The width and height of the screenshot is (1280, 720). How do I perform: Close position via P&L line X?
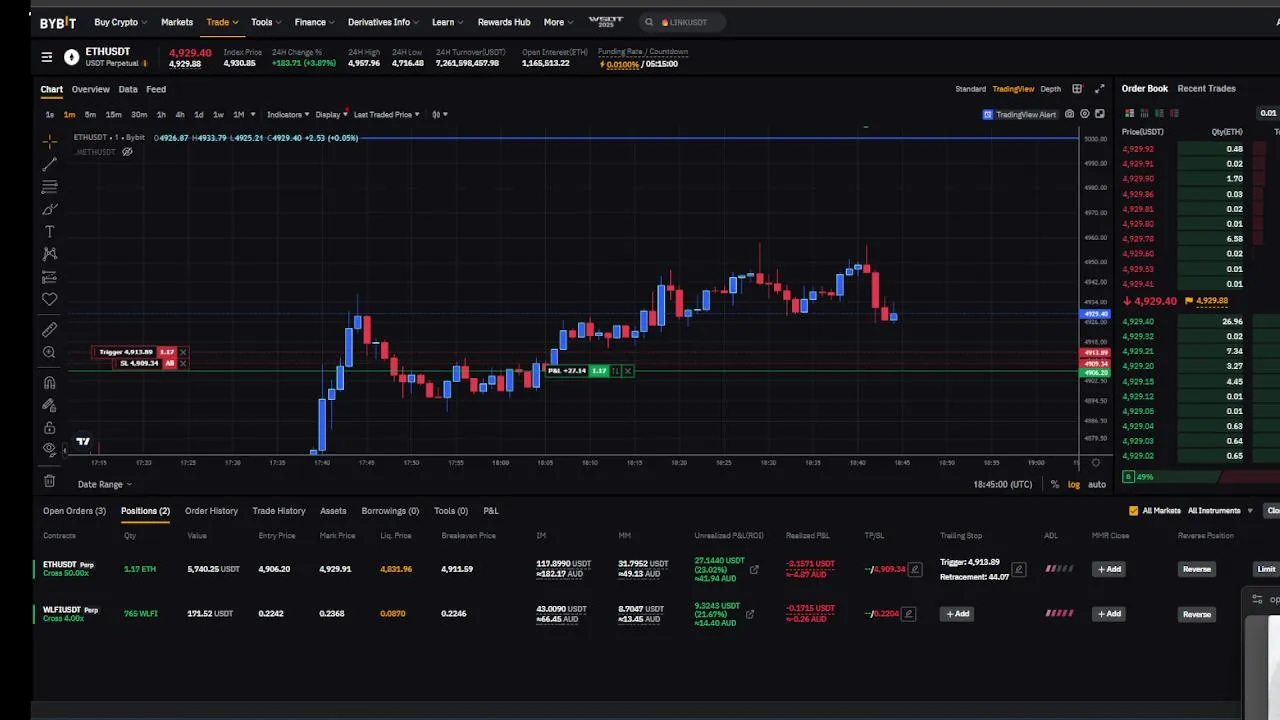[628, 371]
